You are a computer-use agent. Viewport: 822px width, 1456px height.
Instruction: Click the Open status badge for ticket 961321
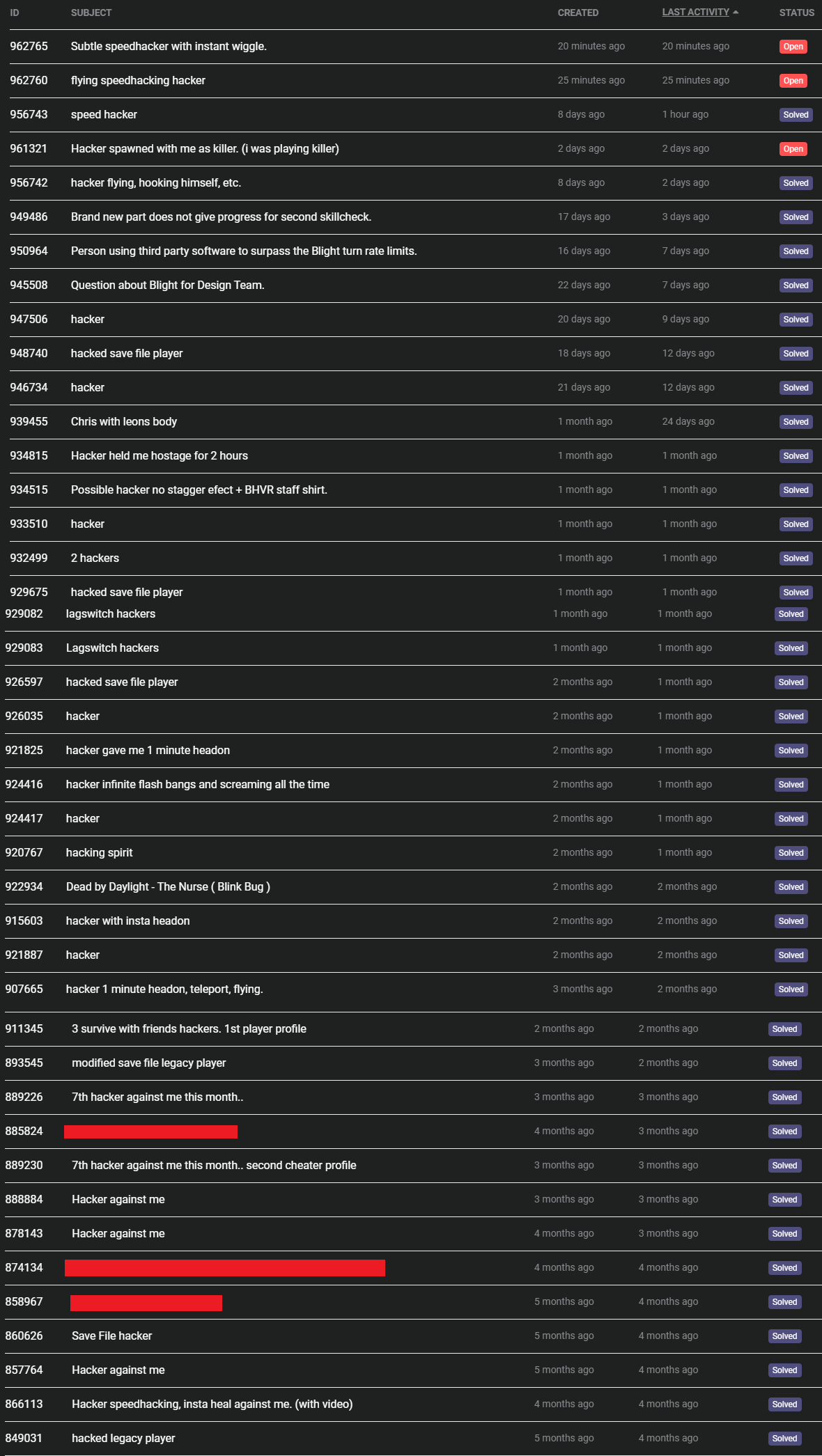(x=793, y=149)
